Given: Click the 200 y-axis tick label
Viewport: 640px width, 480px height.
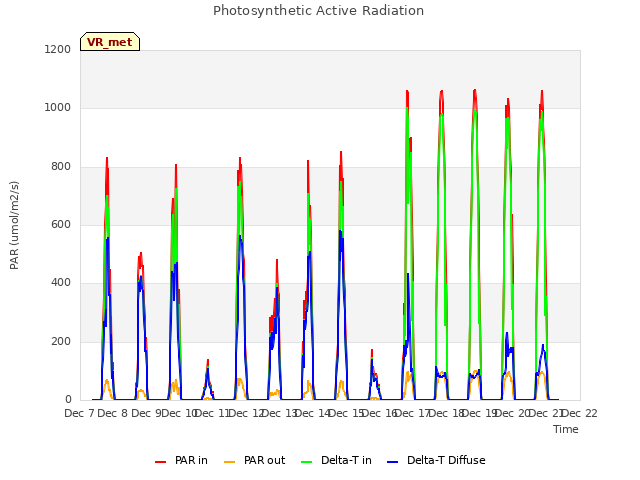Looking at the screenshot, I should tap(61, 341).
